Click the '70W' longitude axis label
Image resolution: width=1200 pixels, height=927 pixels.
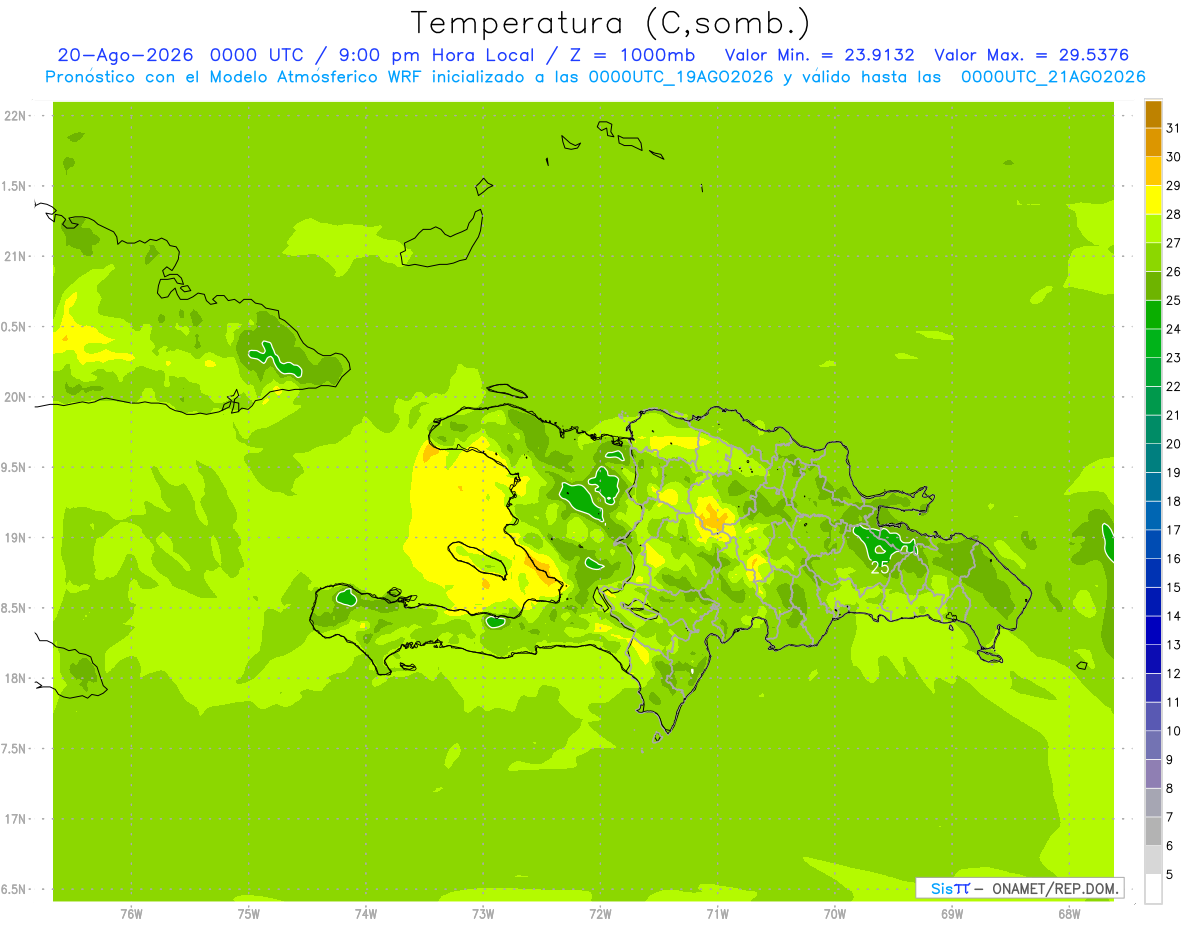tap(835, 914)
